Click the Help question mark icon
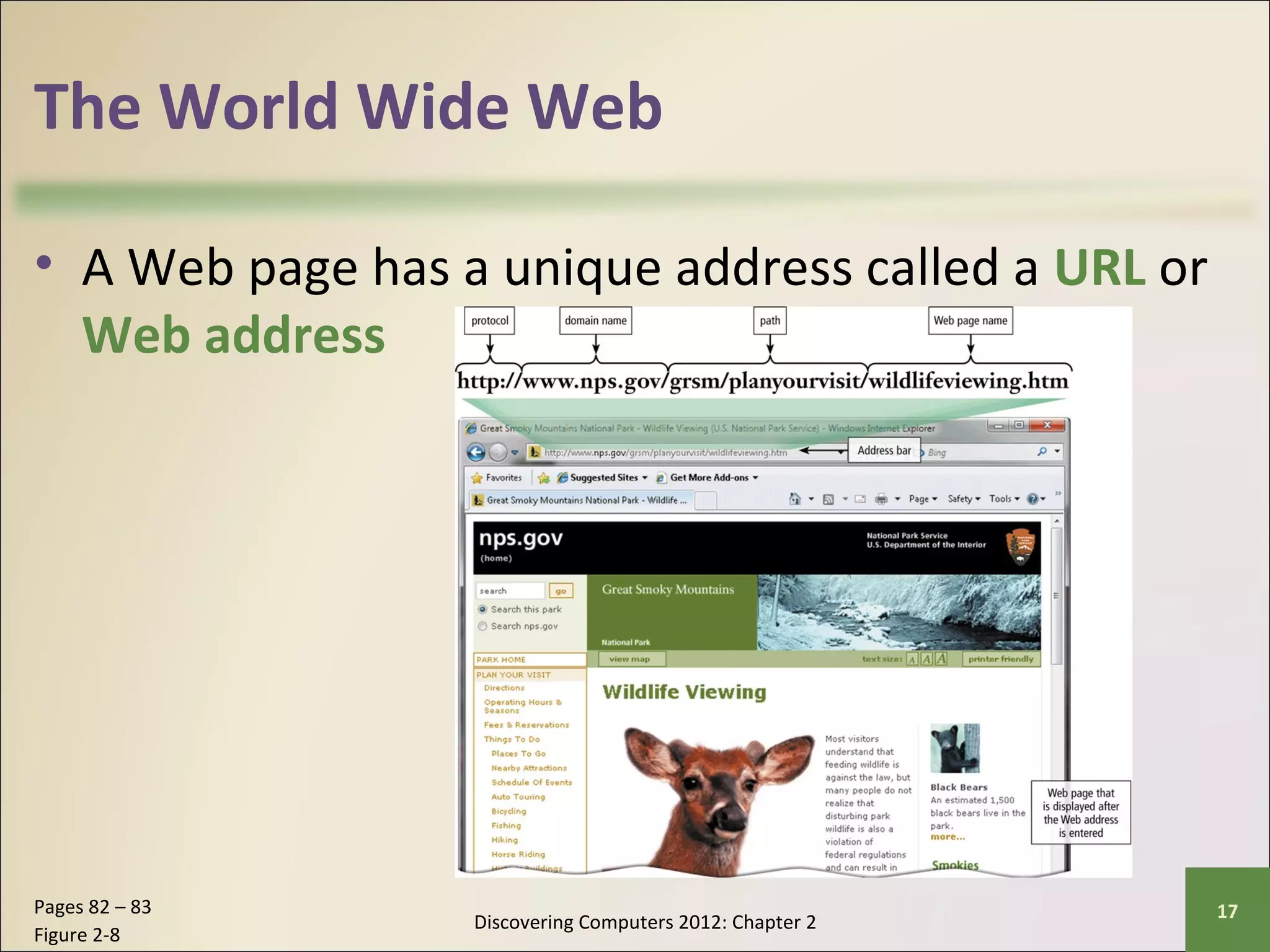This screenshot has width=1270, height=952. pos(1032,499)
